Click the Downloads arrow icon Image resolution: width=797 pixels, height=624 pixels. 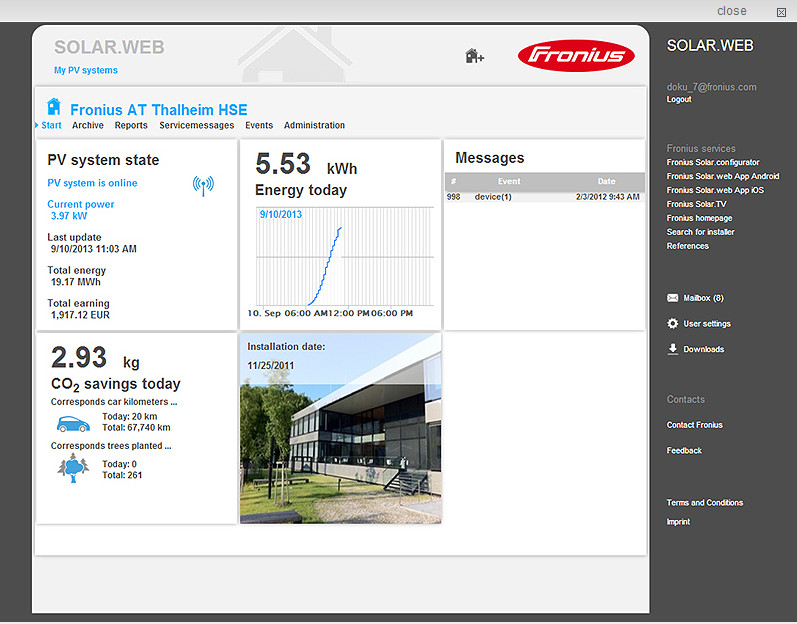tap(672, 349)
